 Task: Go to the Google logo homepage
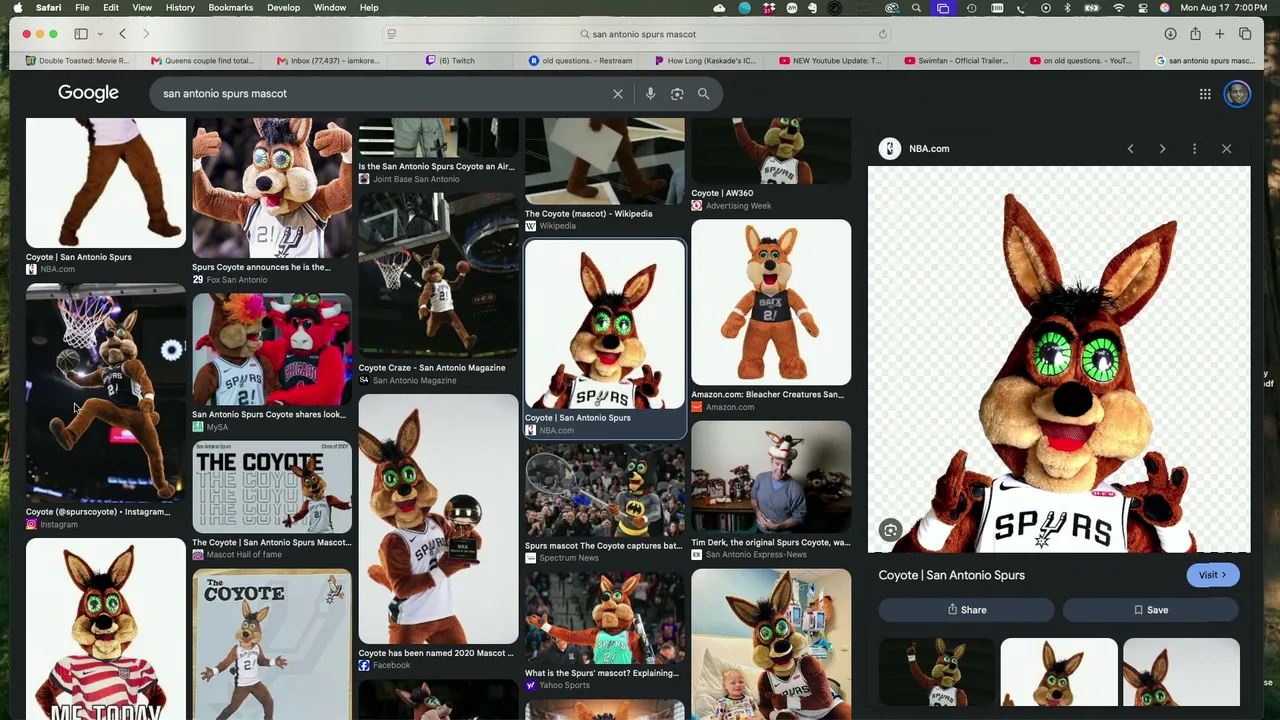88,93
